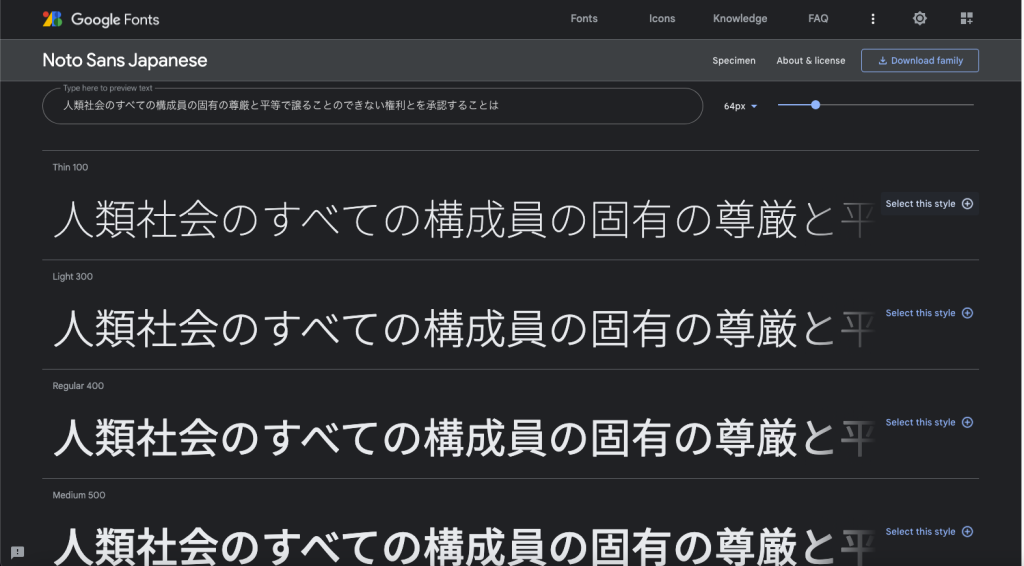The height and width of the screenshot is (566, 1024).
Task: Click the plus icon for Thin 100 style
Action: pos(967,204)
